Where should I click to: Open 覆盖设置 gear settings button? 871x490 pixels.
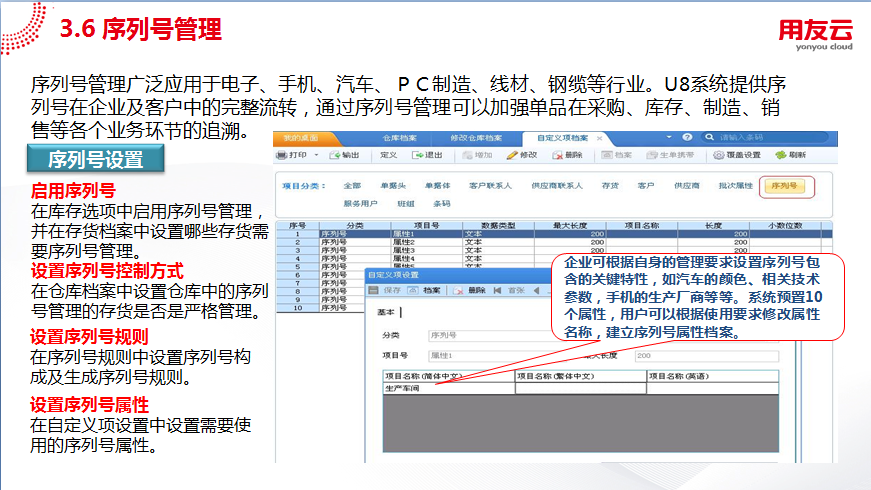pyautogui.click(x=737, y=155)
